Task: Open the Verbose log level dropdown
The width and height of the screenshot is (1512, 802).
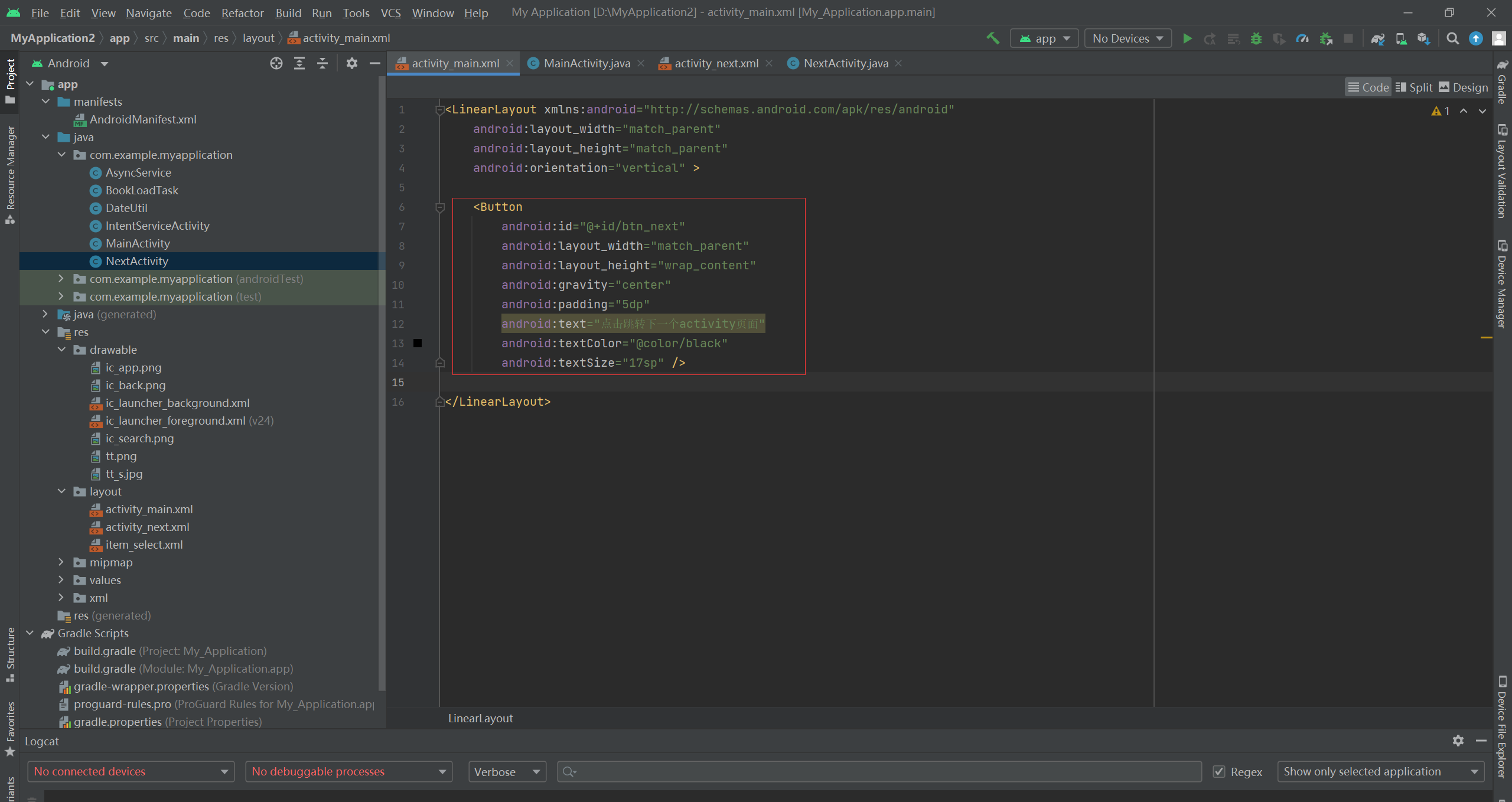Action: click(x=507, y=771)
